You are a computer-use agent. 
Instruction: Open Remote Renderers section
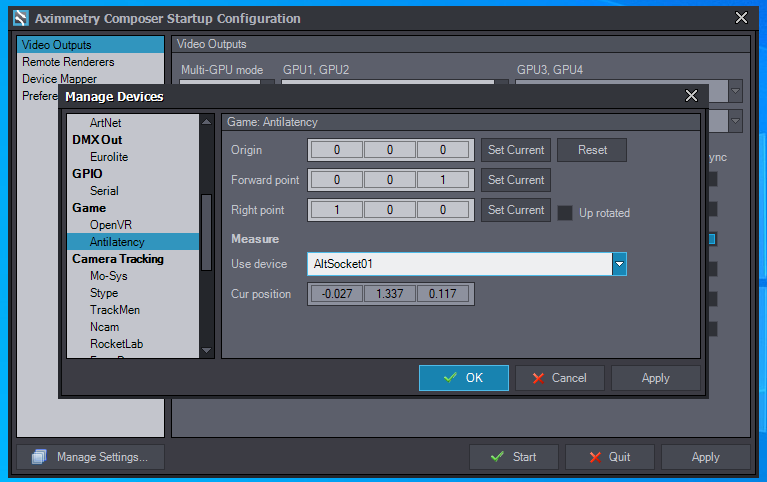click(x=90, y=62)
